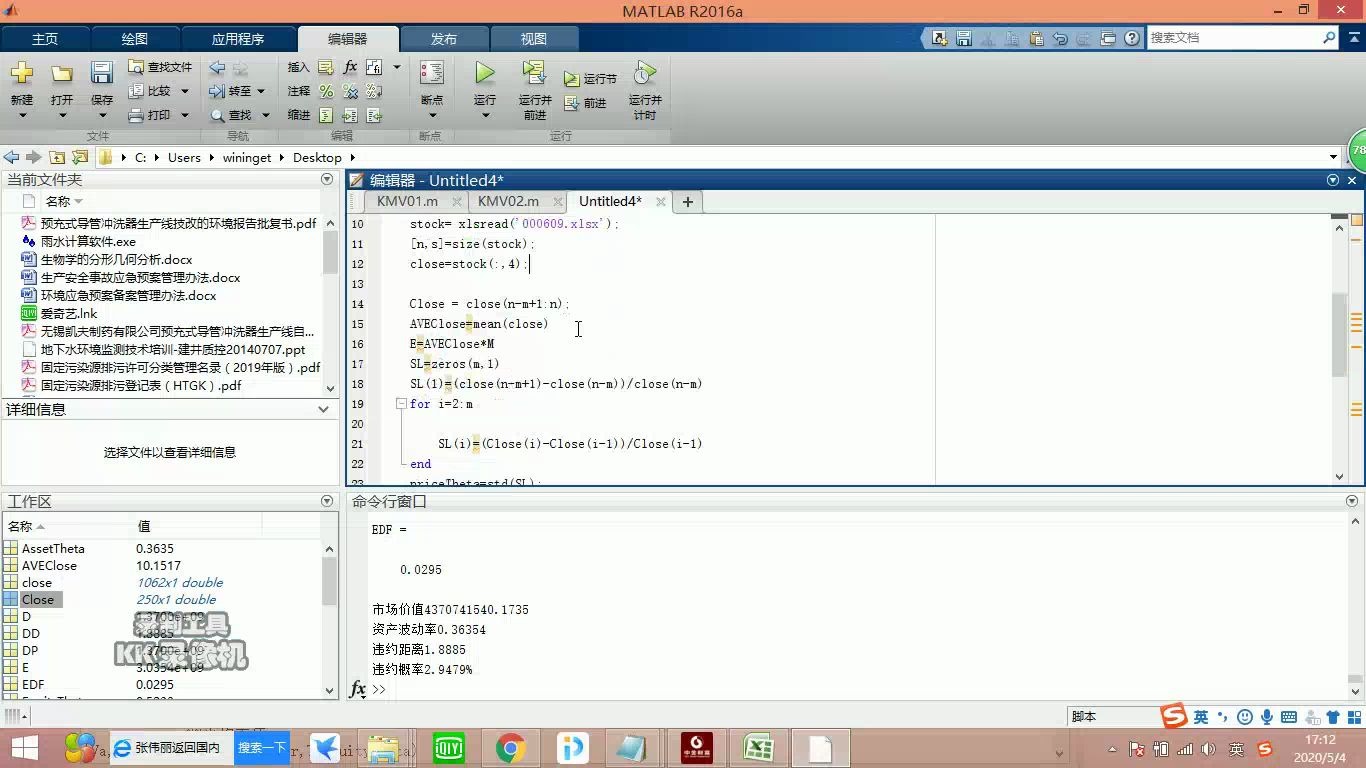1366x768 pixels.
Task: Select workspace variable AssetTheta
Action: [53, 548]
